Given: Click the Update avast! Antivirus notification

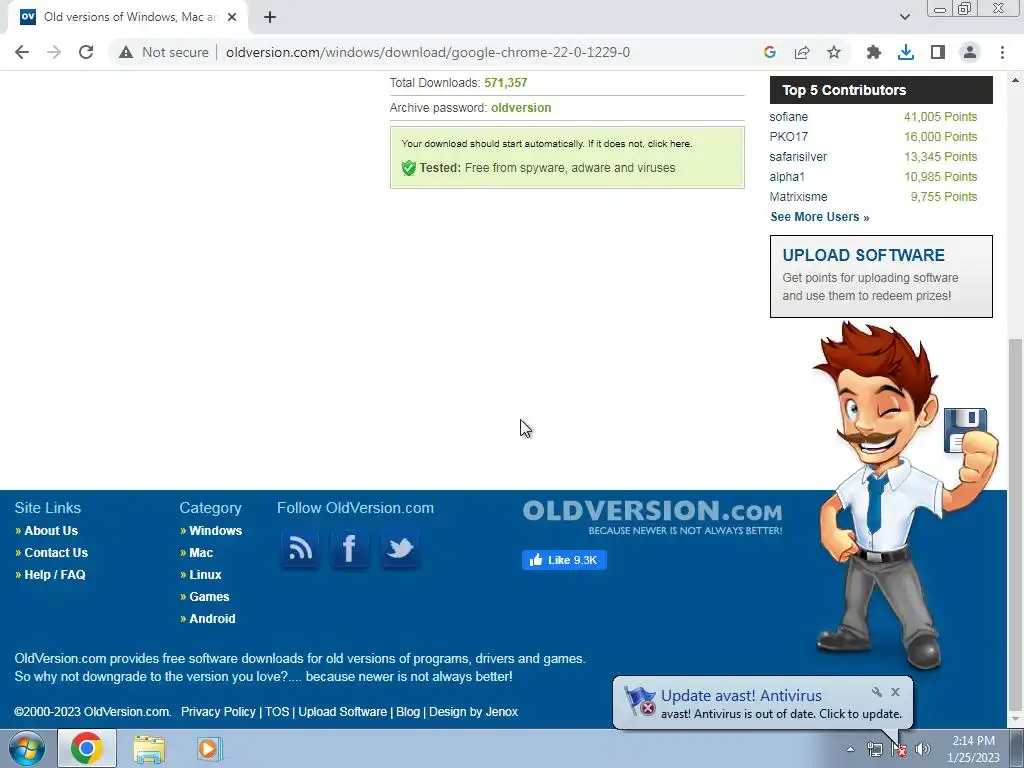Looking at the screenshot, I should [762, 703].
